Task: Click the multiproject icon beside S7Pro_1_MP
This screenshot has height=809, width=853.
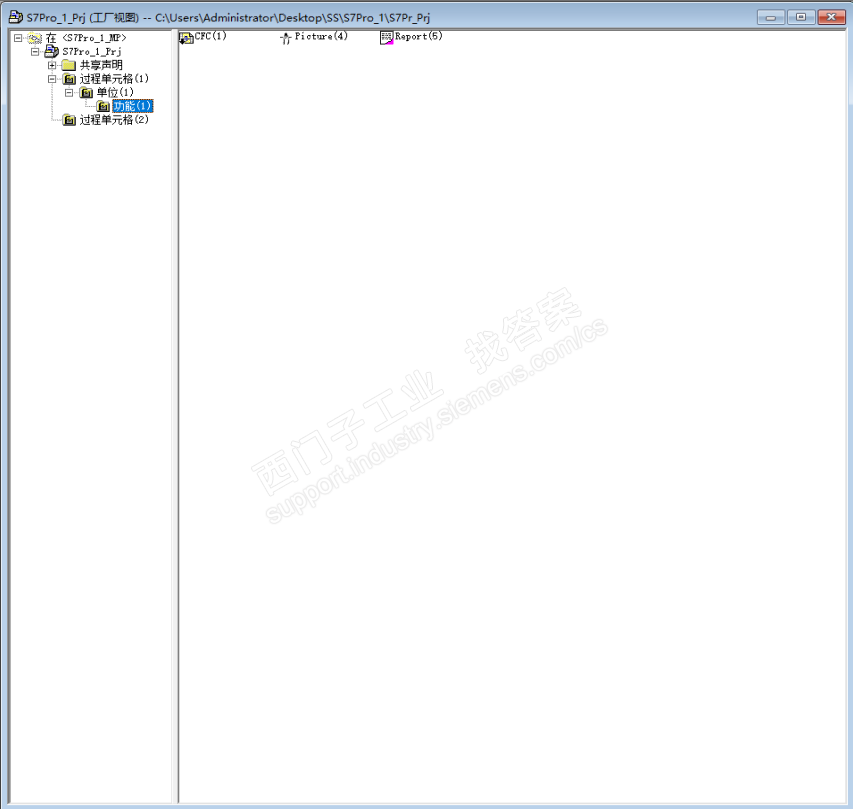Action: [x=35, y=38]
